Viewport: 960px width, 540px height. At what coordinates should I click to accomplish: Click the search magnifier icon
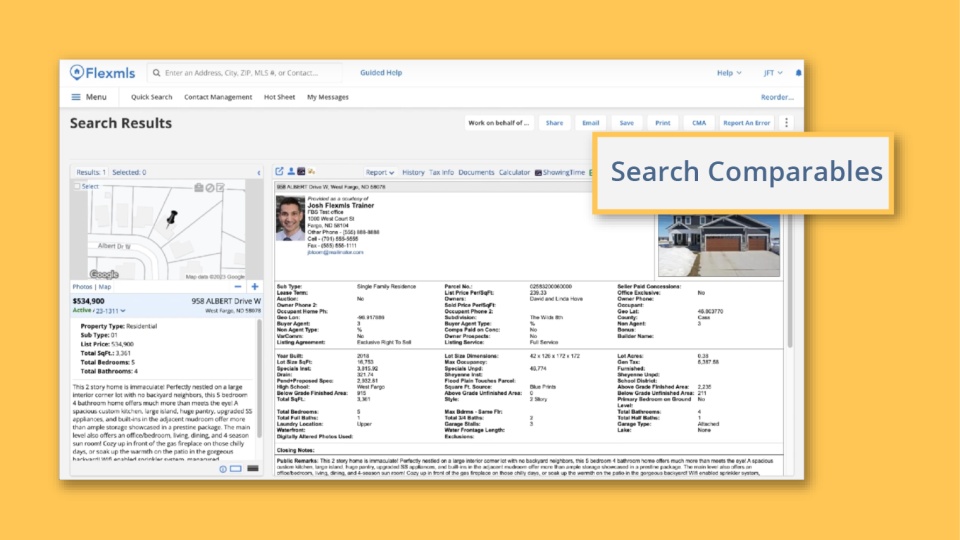[157, 73]
